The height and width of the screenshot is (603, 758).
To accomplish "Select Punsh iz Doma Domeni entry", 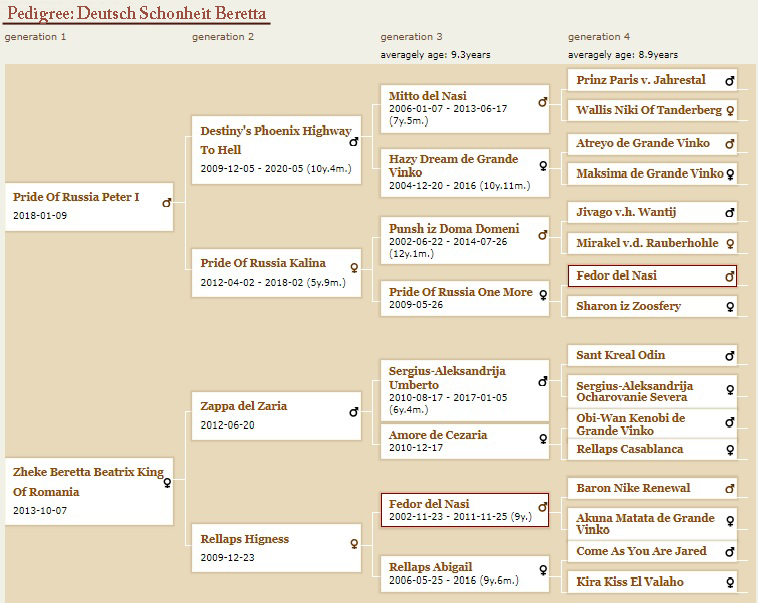I will [454, 228].
